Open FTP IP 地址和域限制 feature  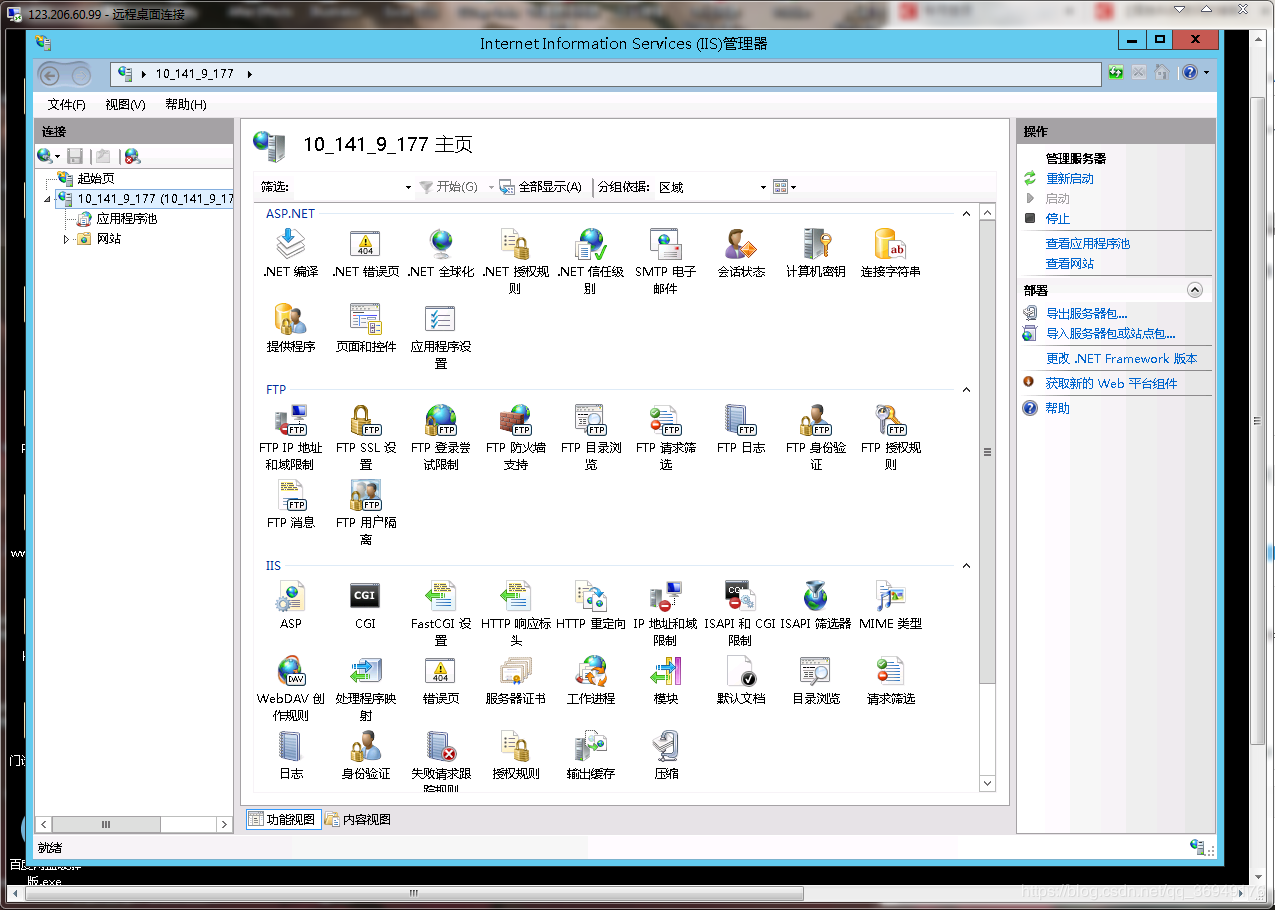(290, 437)
